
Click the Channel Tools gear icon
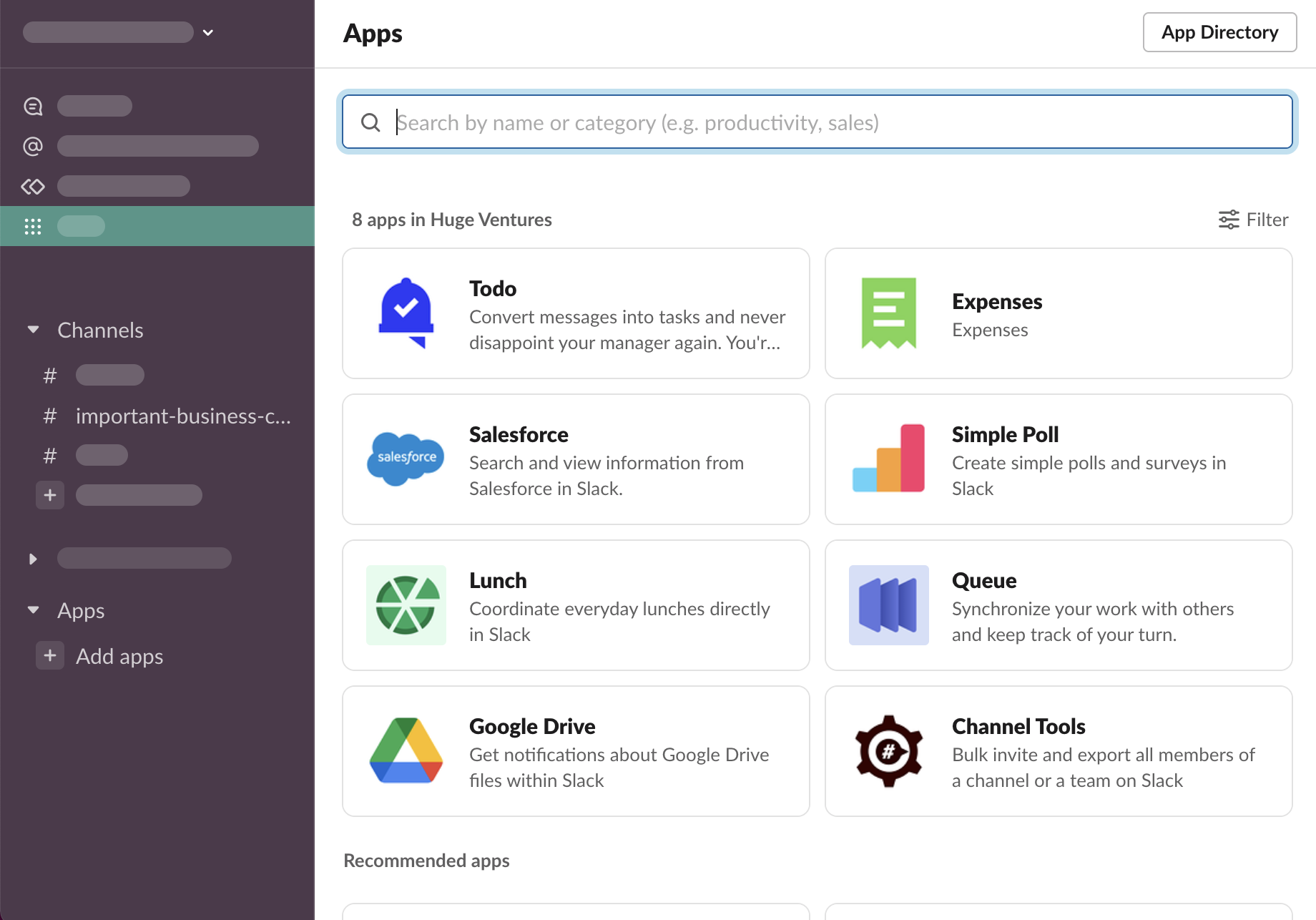888,750
